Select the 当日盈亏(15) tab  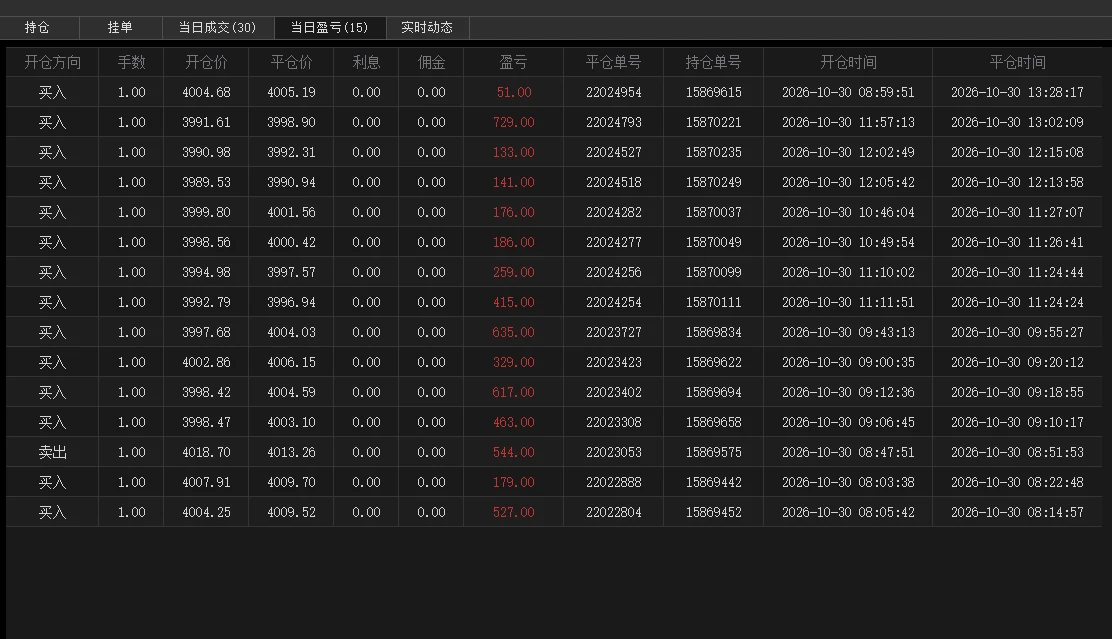(x=330, y=28)
